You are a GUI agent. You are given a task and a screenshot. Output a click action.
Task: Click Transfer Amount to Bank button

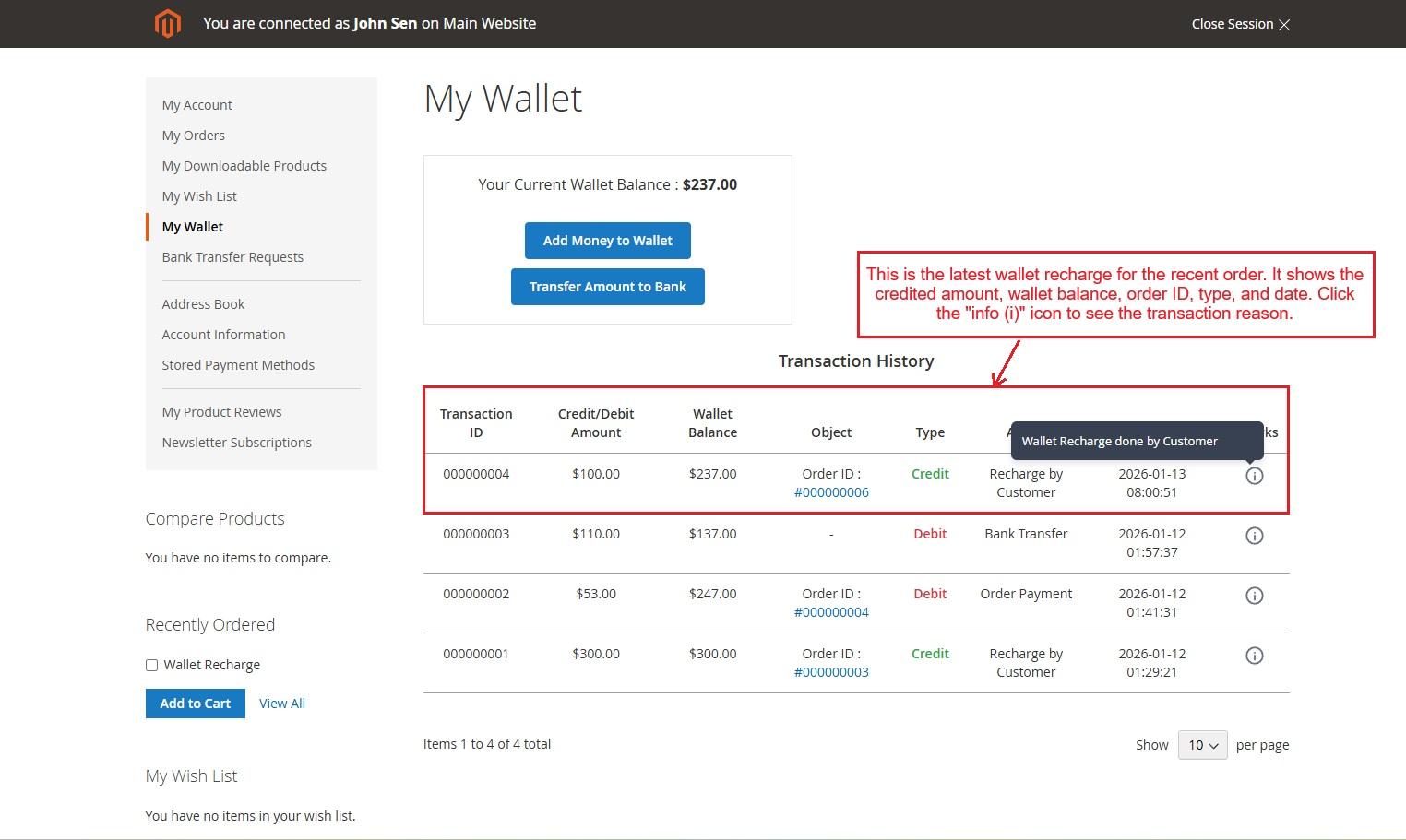click(607, 287)
